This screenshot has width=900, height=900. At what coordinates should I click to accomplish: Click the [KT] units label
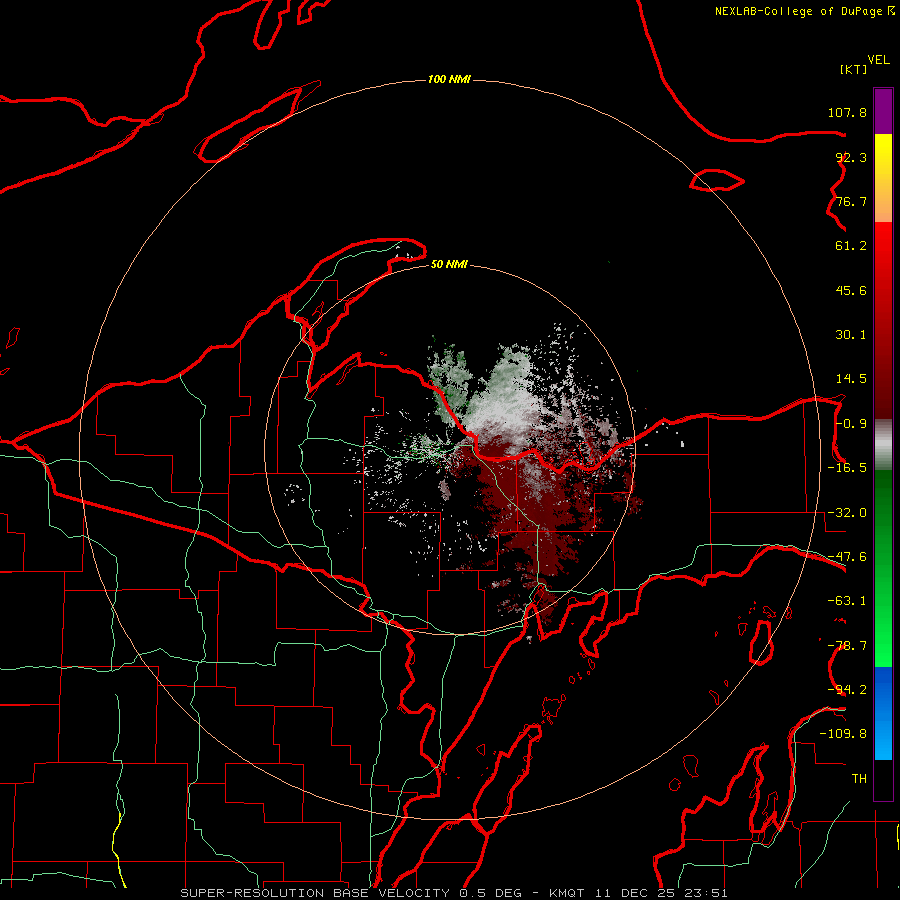pos(853,69)
